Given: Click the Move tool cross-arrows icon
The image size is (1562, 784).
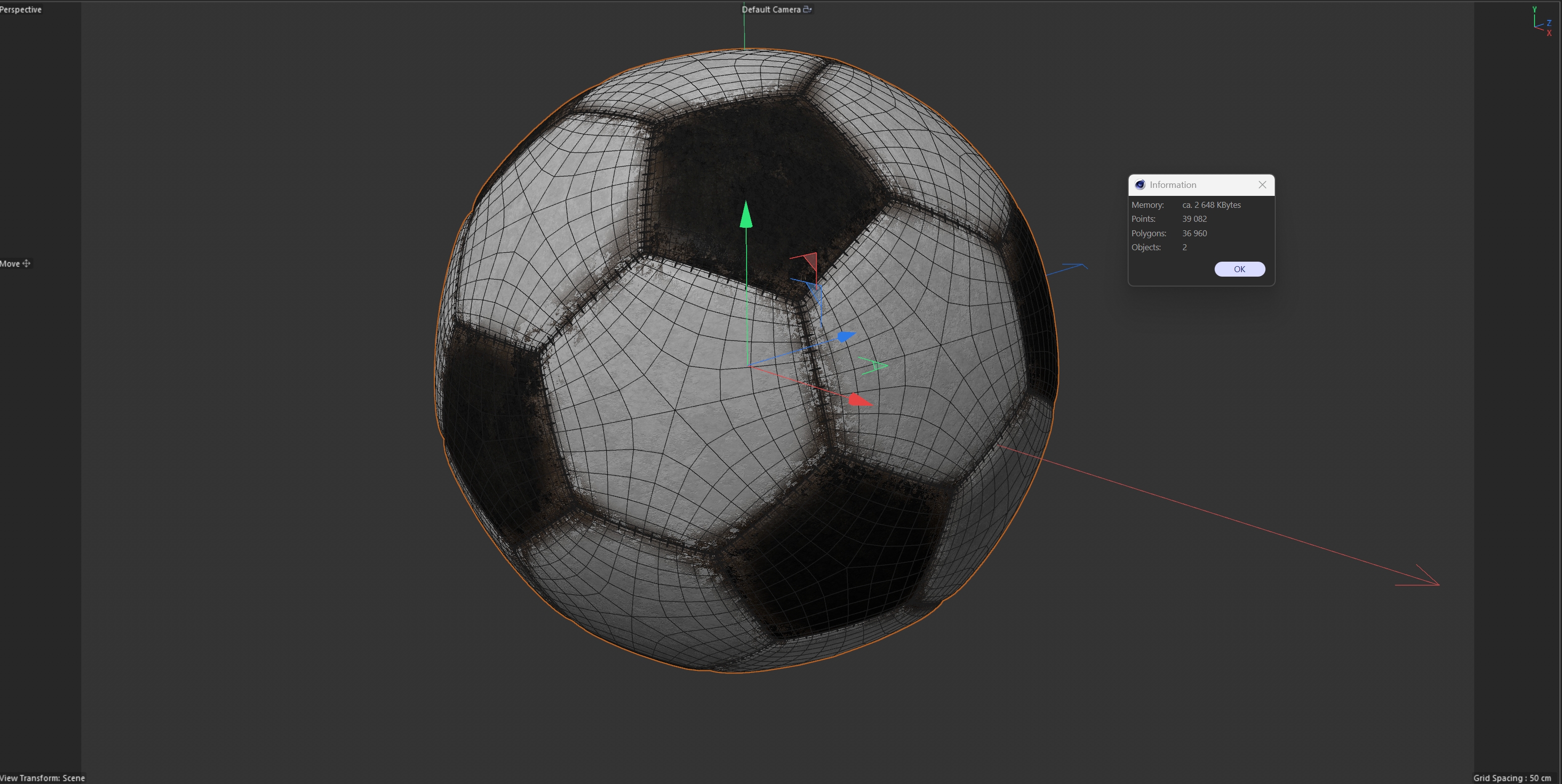Looking at the screenshot, I should point(26,264).
